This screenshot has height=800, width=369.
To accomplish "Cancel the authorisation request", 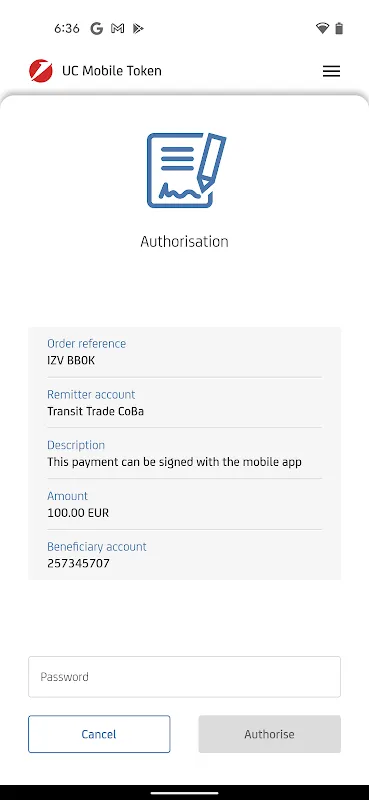I will pyautogui.click(x=99, y=734).
